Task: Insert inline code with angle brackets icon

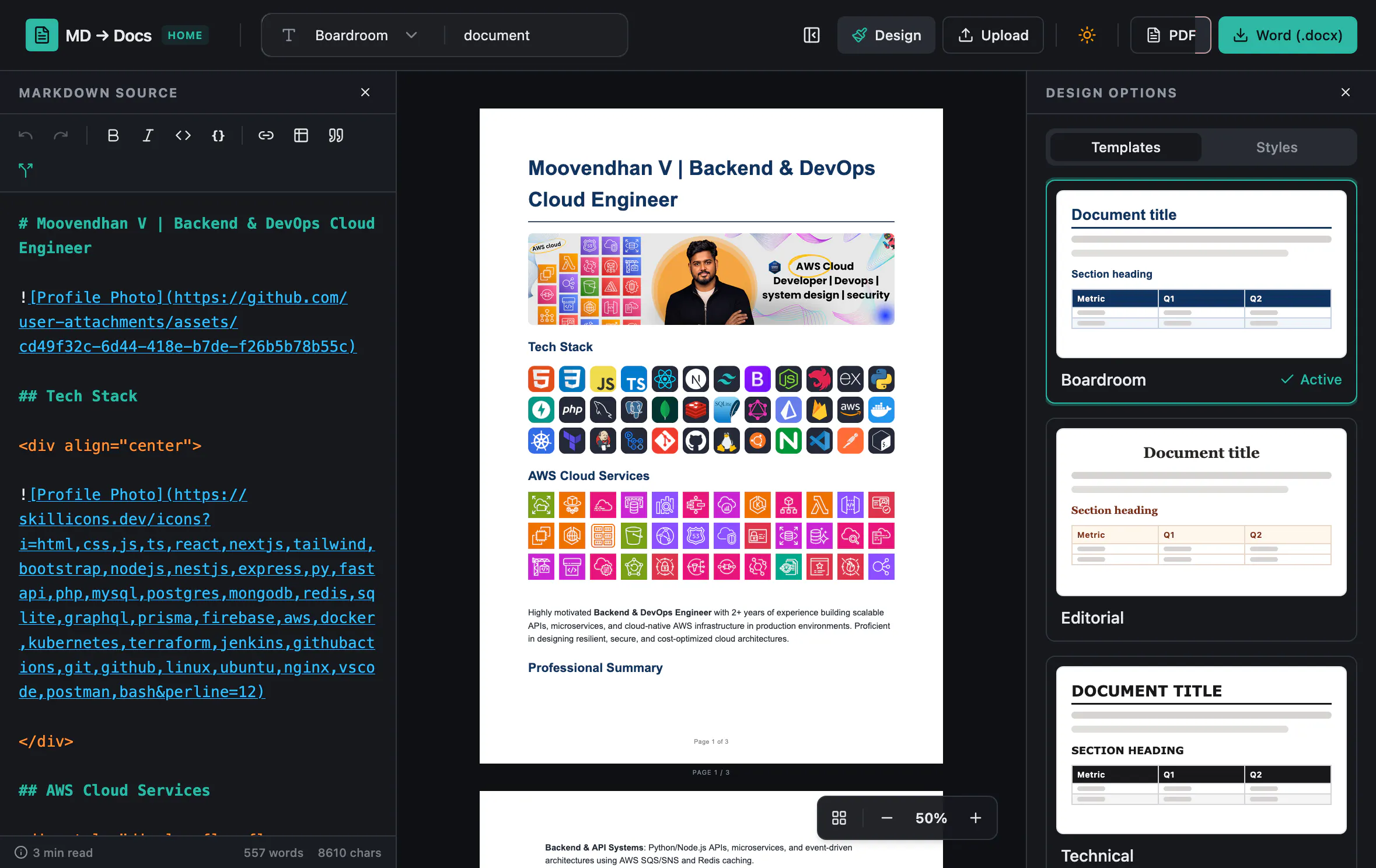Action: [183, 135]
